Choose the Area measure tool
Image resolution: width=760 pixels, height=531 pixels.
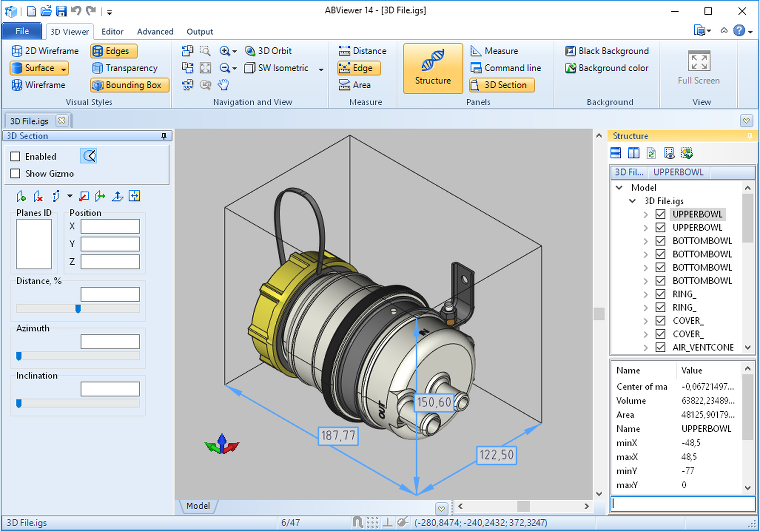pos(355,85)
